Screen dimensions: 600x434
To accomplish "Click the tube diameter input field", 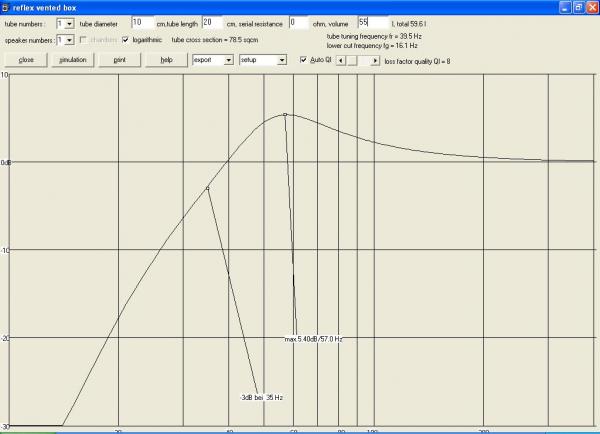I will [x=141, y=22].
